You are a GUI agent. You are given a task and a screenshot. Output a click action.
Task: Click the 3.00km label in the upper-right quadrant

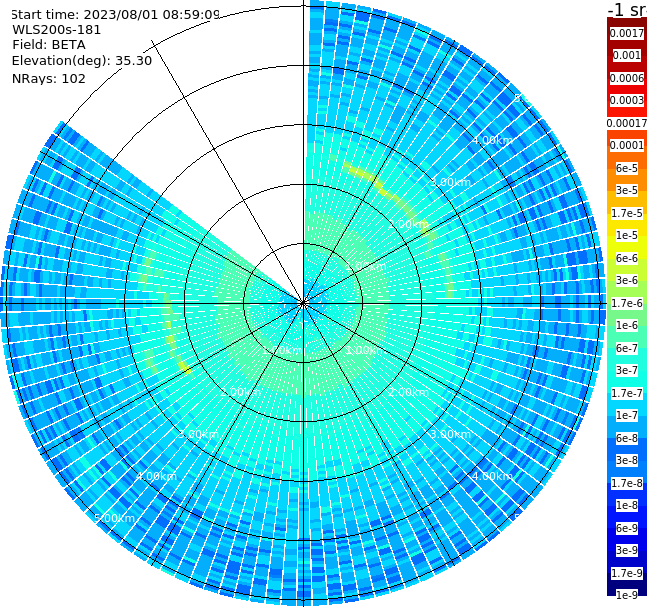pyautogui.click(x=450, y=182)
